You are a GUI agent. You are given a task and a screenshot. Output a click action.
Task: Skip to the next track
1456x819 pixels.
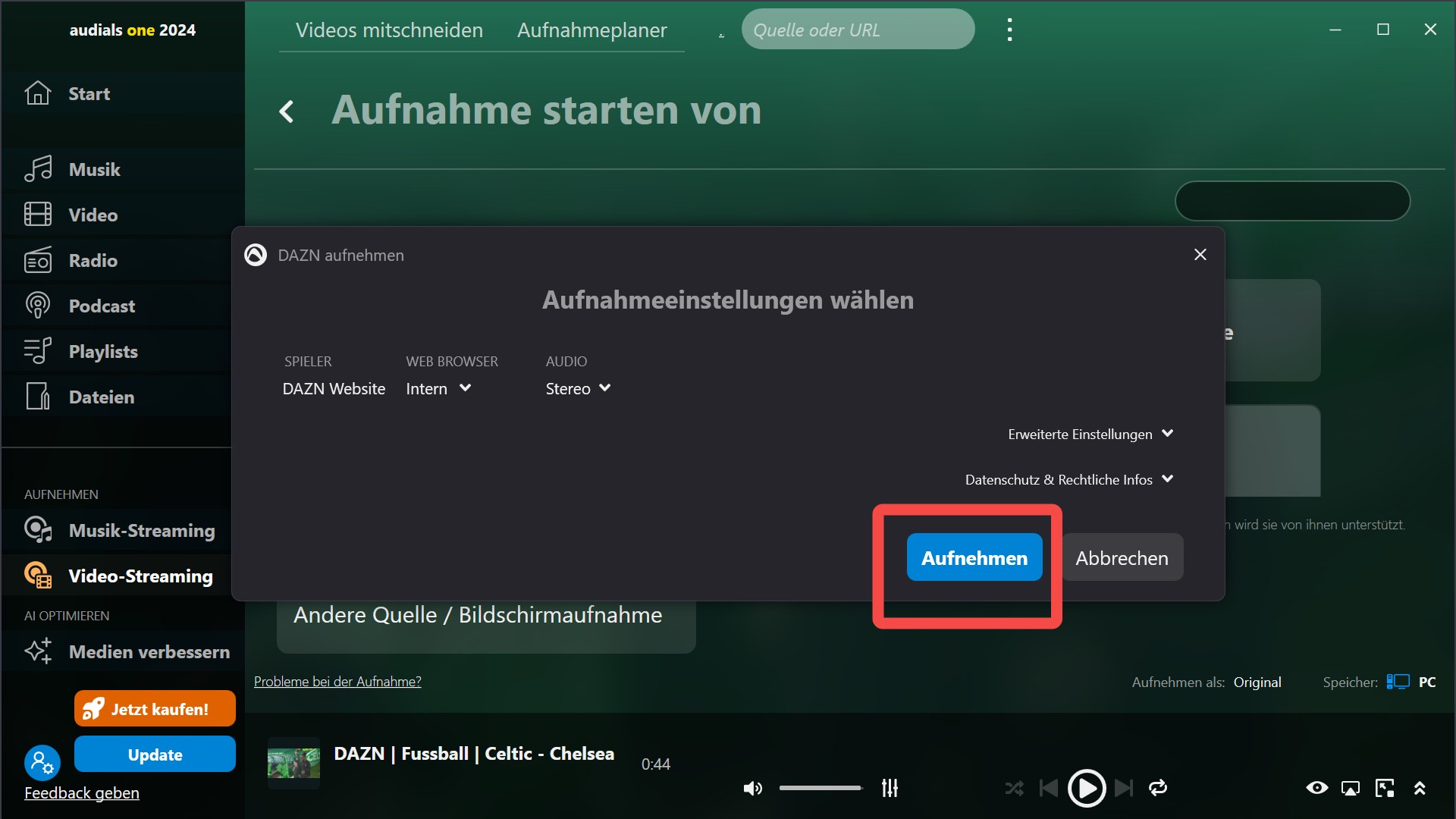(1124, 789)
